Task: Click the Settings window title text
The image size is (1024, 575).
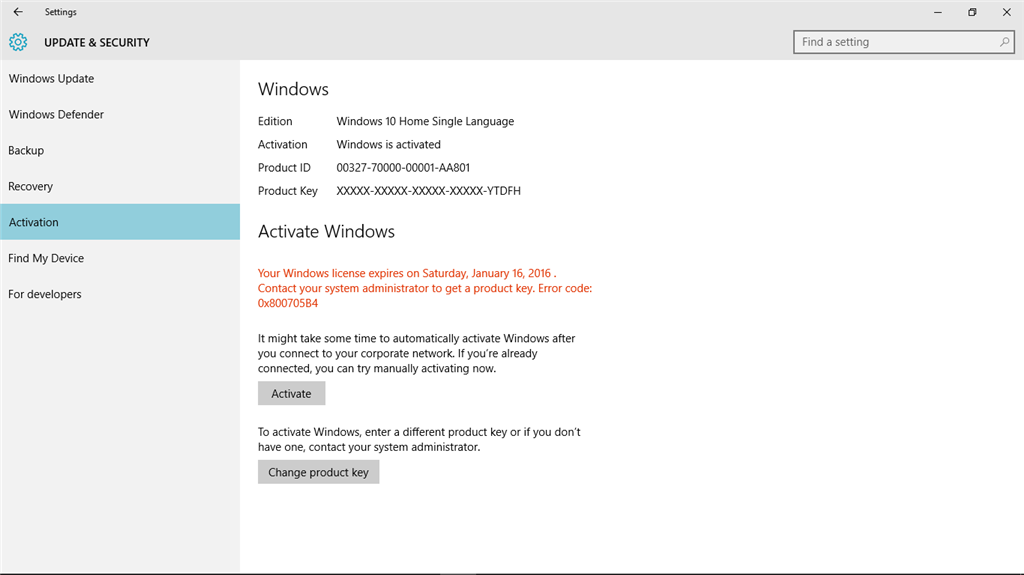Action: (x=61, y=12)
